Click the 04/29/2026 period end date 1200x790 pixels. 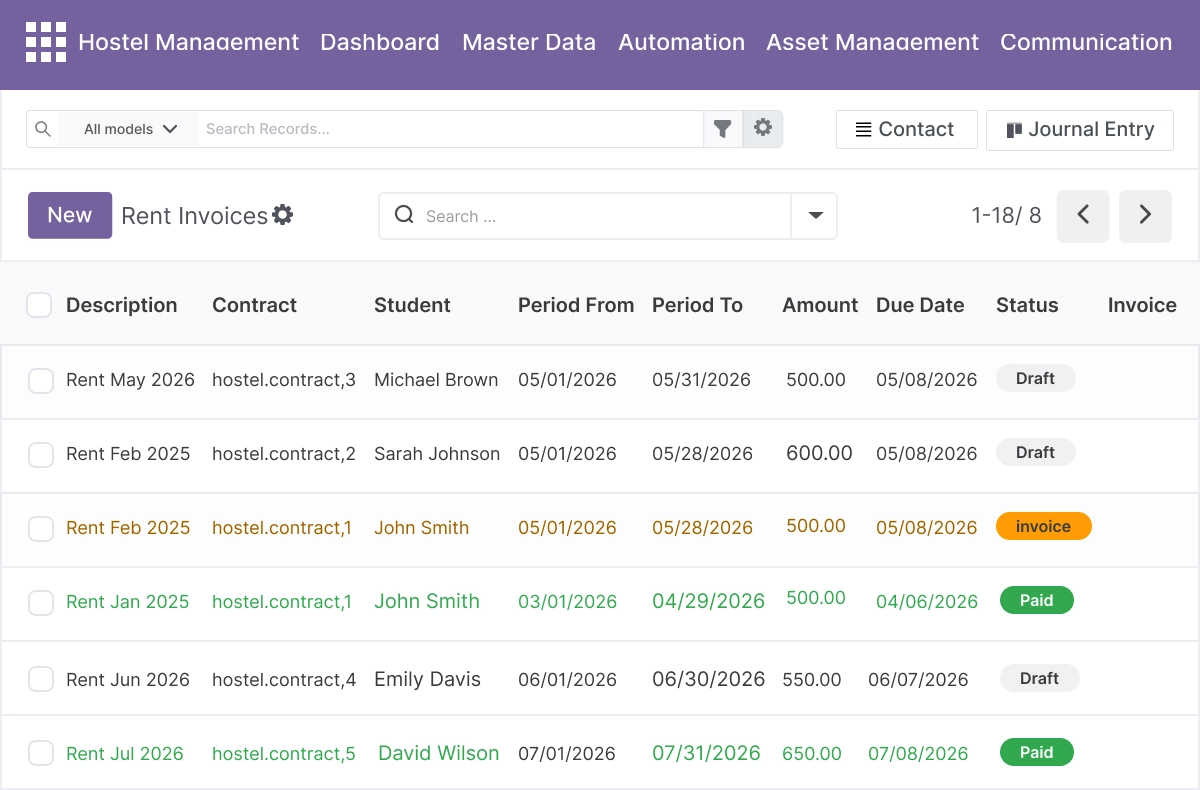click(x=708, y=601)
